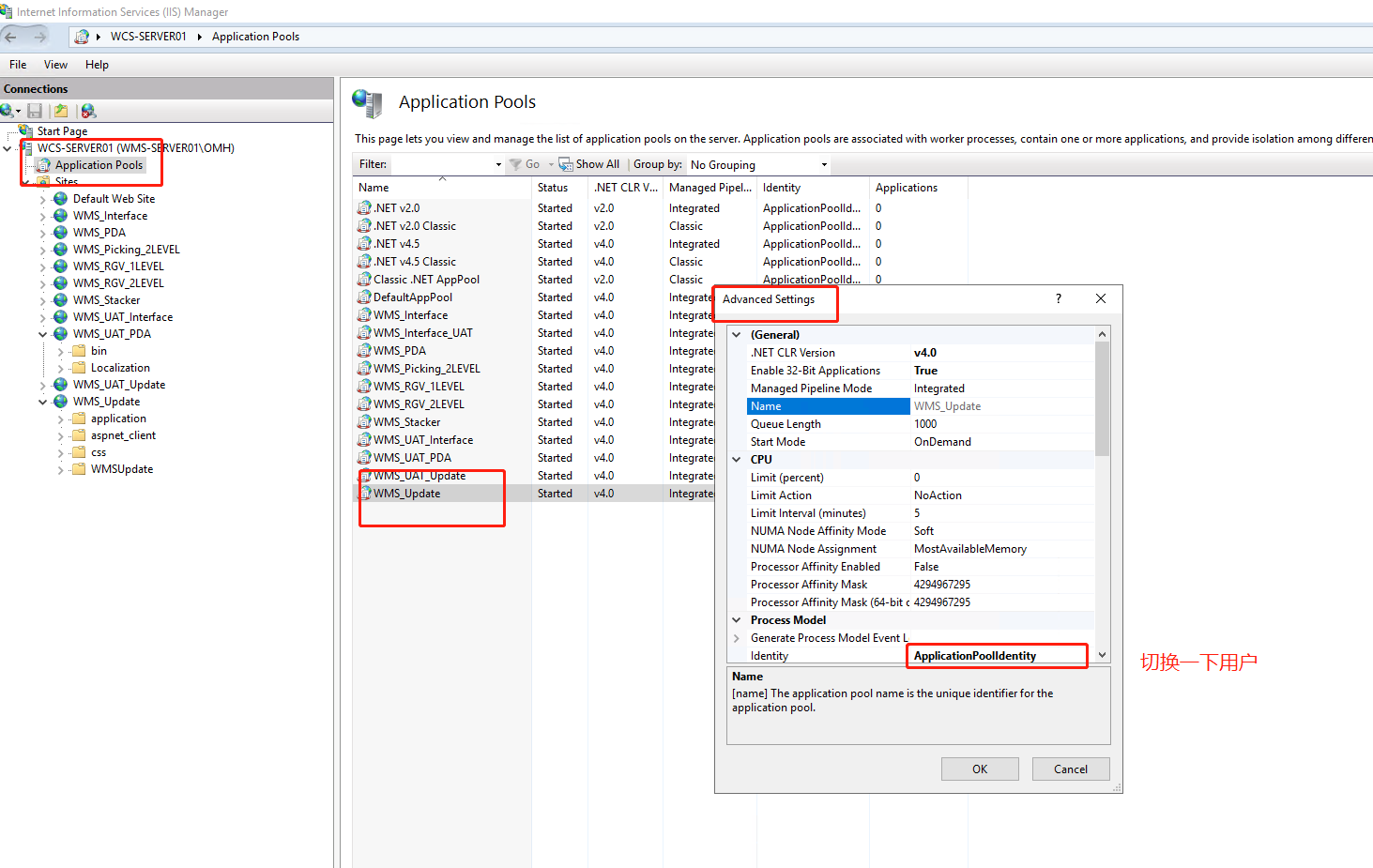Click the Connections connect-to-server toolbar icon
The image size is (1373, 868).
pyautogui.click(x=8, y=111)
